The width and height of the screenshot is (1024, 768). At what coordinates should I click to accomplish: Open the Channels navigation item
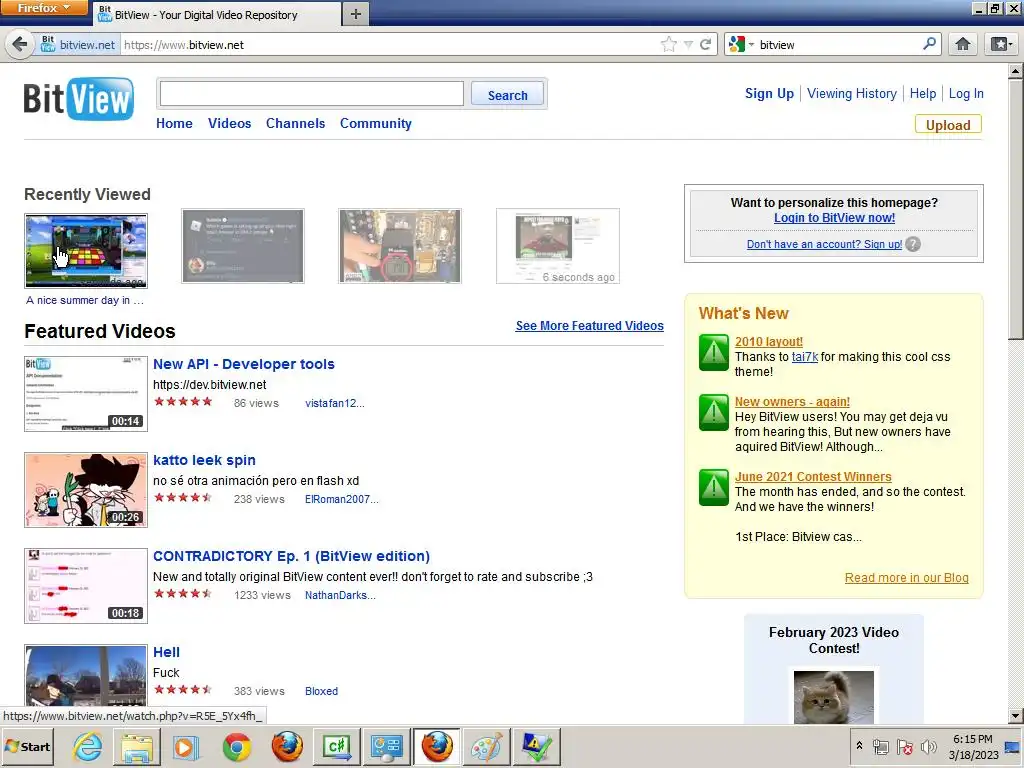pyautogui.click(x=295, y=123)
